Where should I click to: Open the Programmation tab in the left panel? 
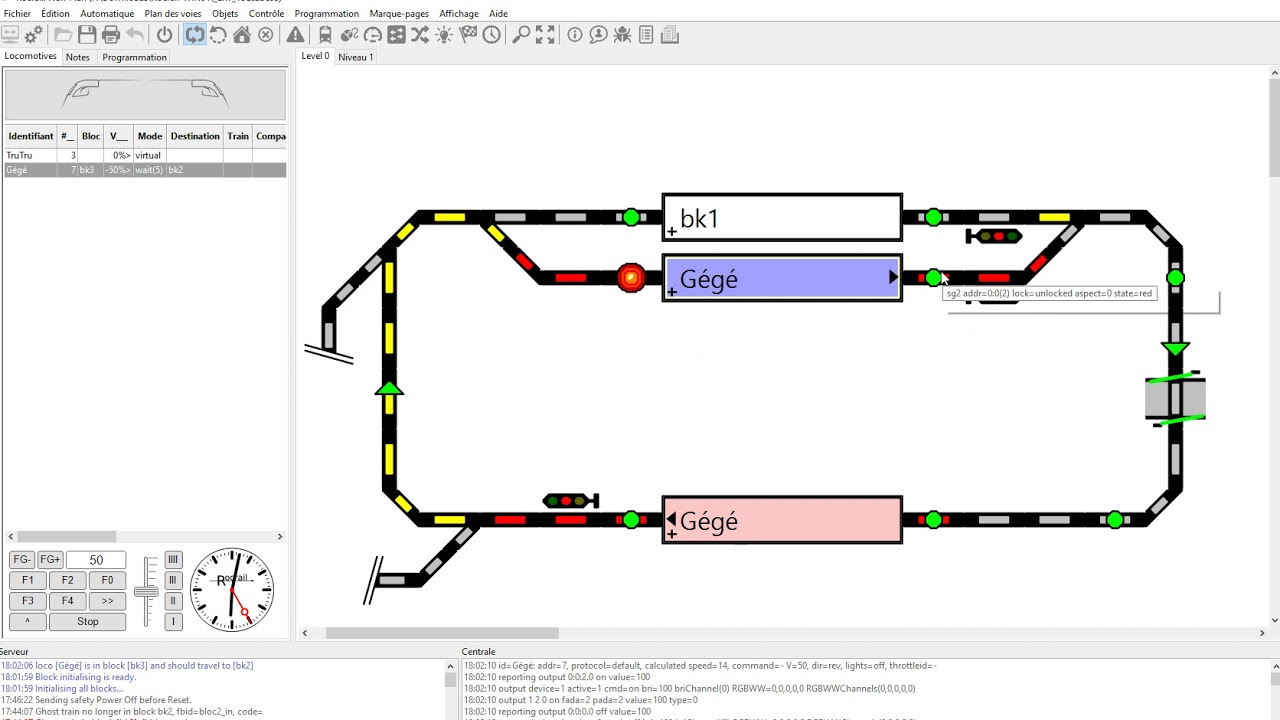click(134, 57)
